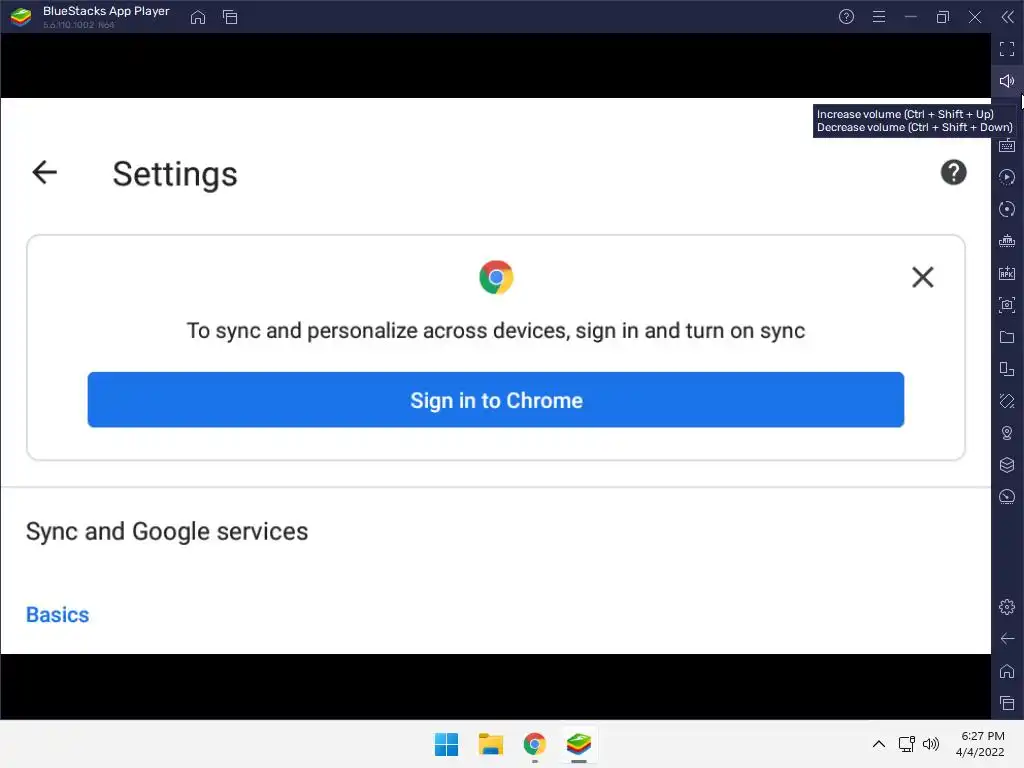Click the sync operations icon

pyautogui.click(x=1007, y=209)
